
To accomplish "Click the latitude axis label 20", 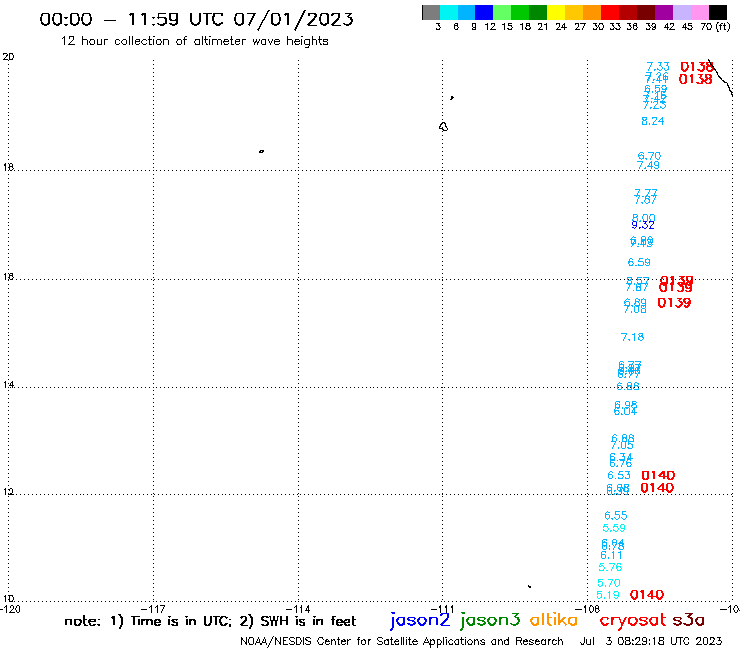I will [x=8, y=57].
